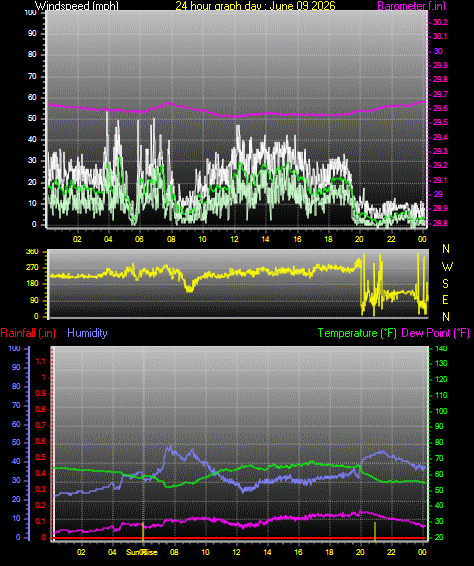Click the 1.1 rainfall scale value
Viewport: 474px width, 566px height.
[41, 361]
